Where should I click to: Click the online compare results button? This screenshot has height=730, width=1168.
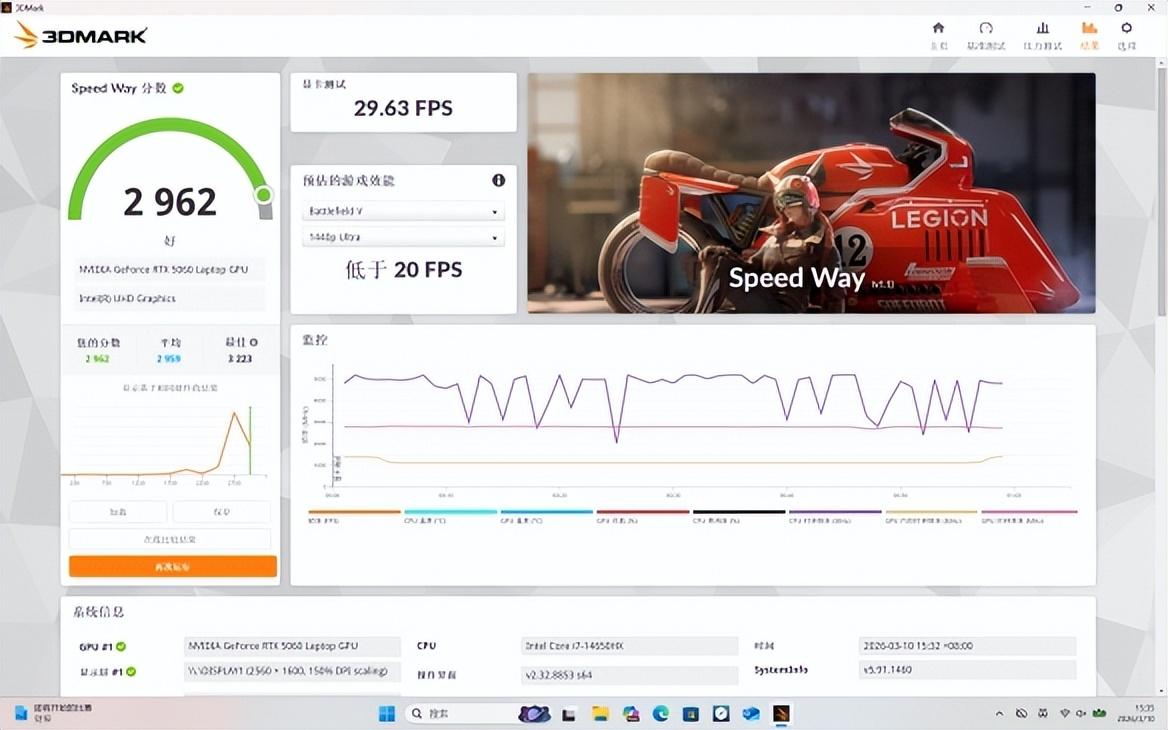click(170, 539)
